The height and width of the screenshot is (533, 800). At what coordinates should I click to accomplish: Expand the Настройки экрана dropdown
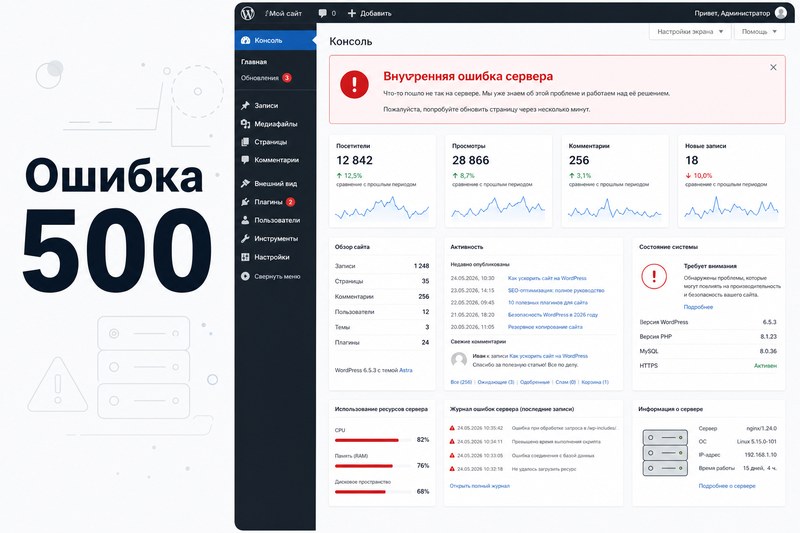(690, 32)
